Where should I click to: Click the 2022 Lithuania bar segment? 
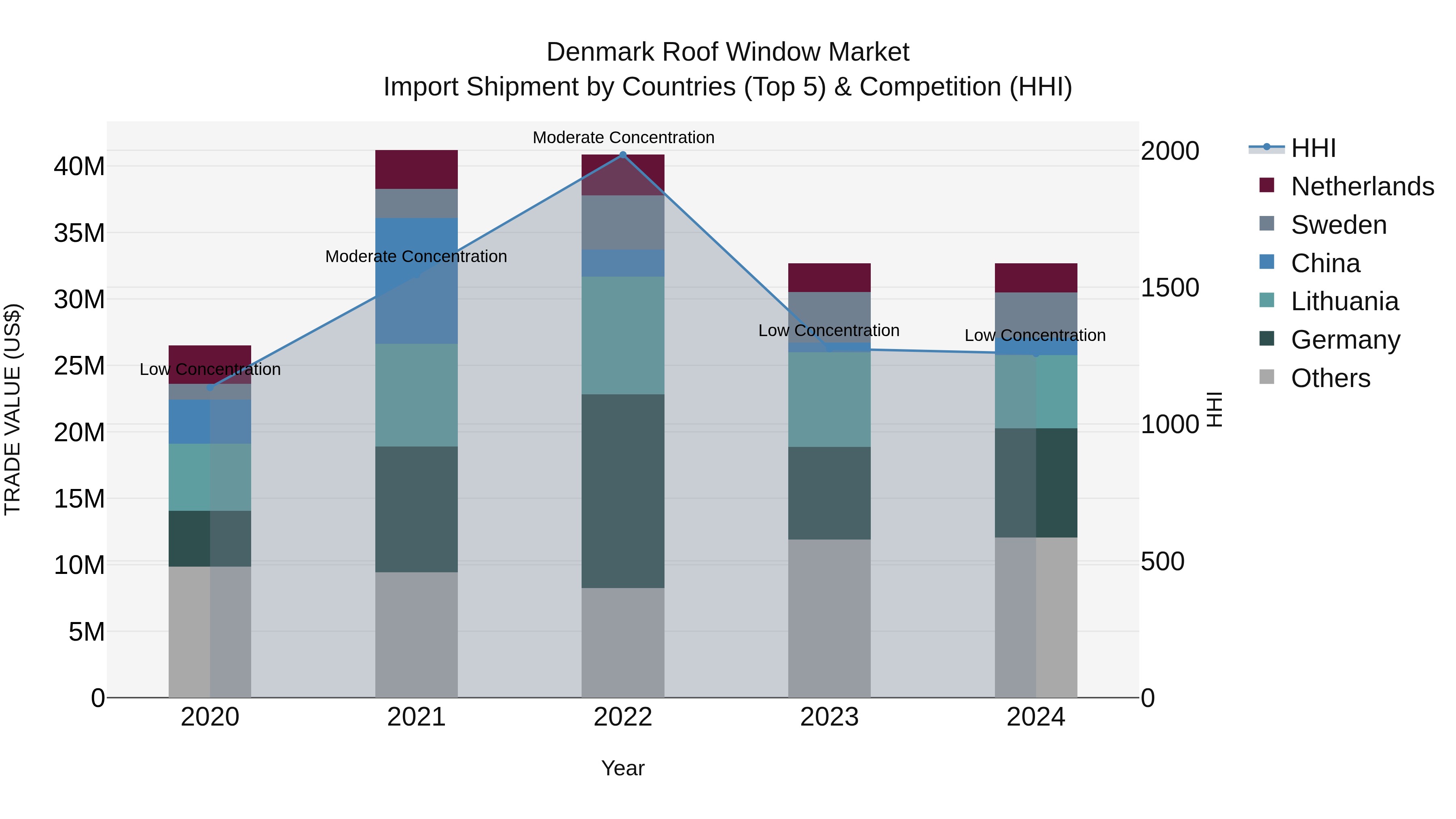pyautogui.click(x=623, y=336)
